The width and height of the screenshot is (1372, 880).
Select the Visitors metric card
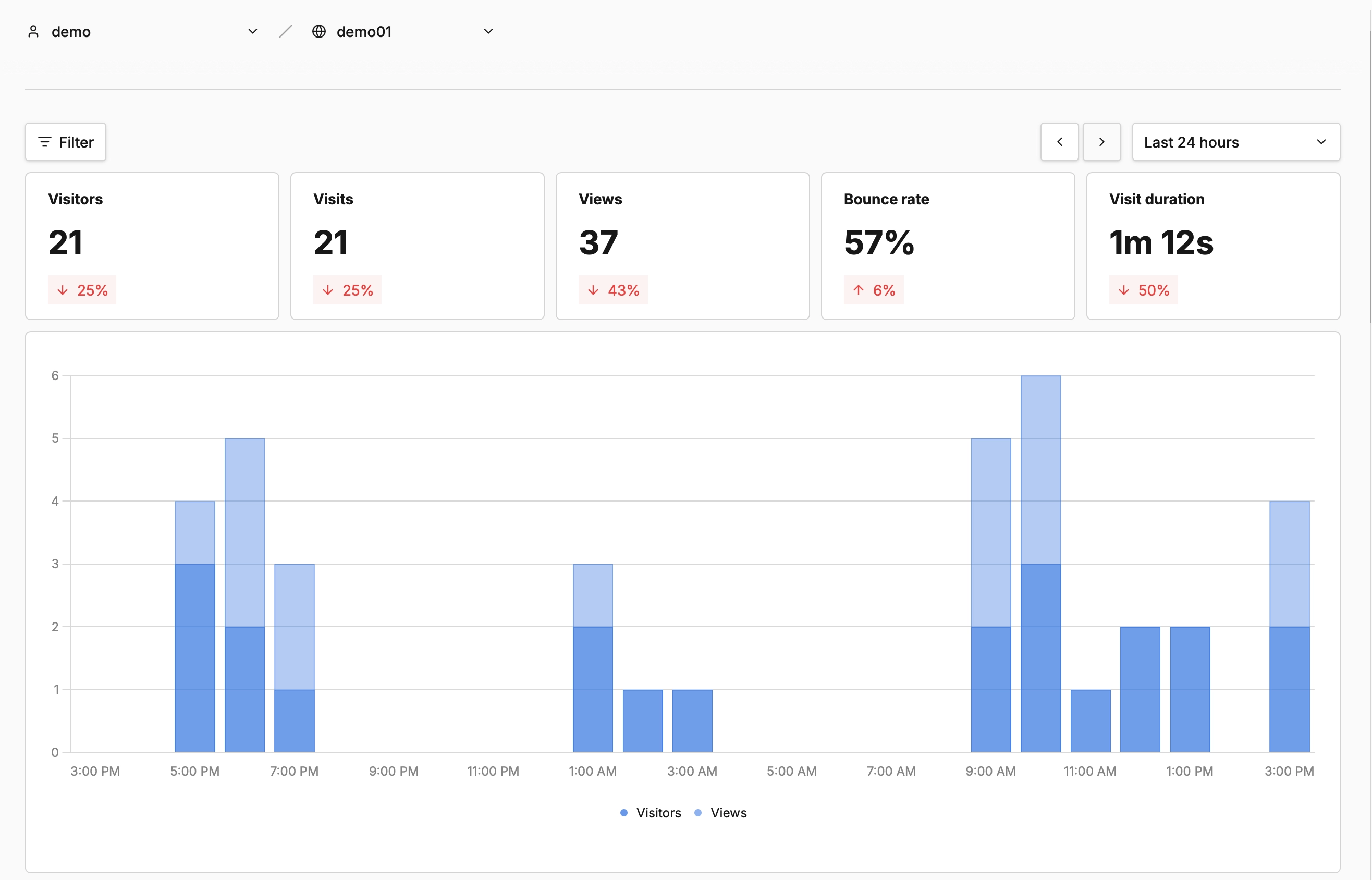(x=152, y=246)
